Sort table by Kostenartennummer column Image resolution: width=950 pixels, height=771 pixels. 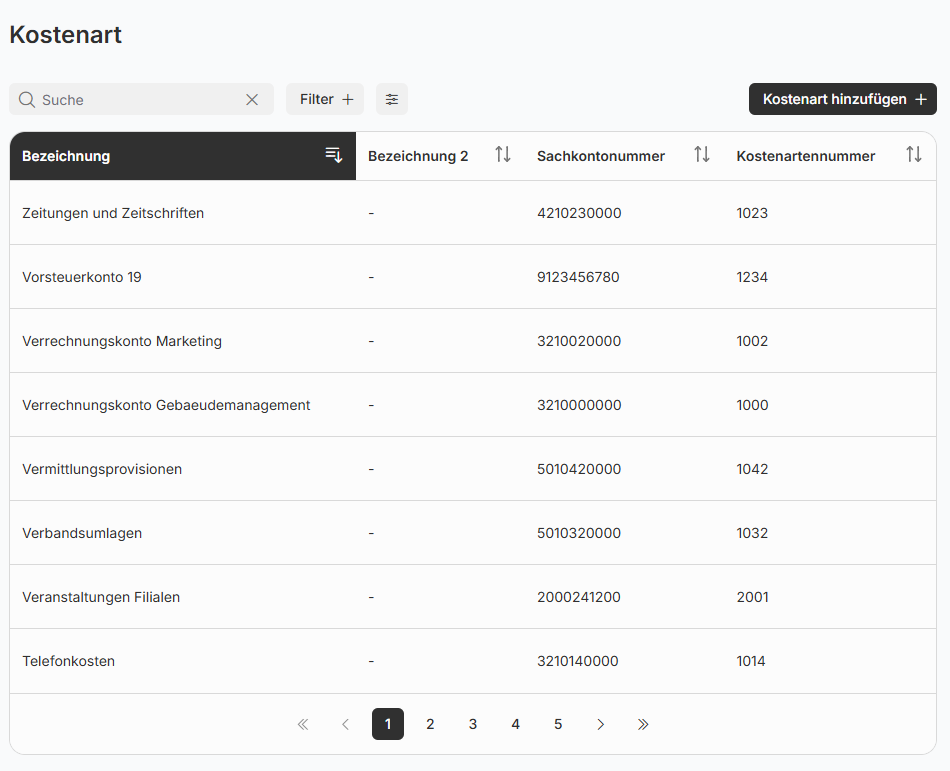pos(914,155)
